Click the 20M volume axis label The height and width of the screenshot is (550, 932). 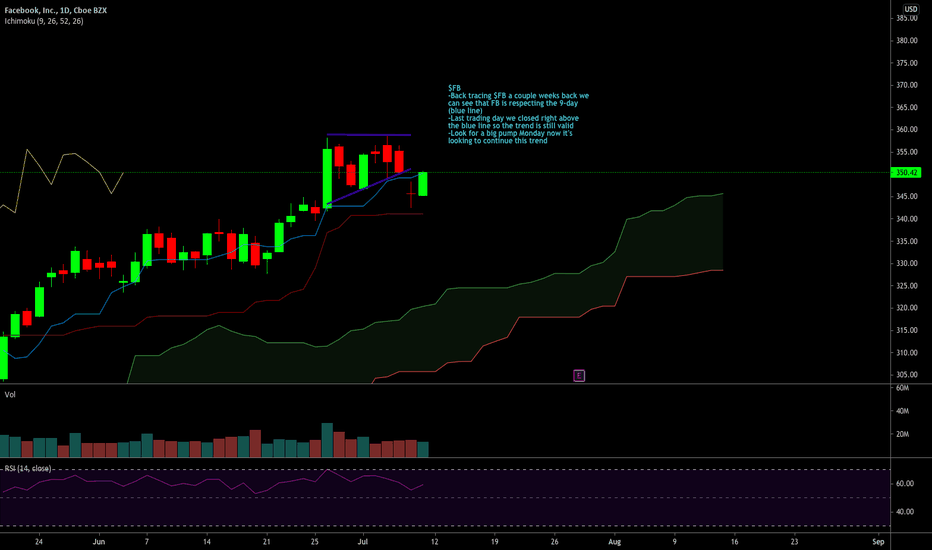902,434
